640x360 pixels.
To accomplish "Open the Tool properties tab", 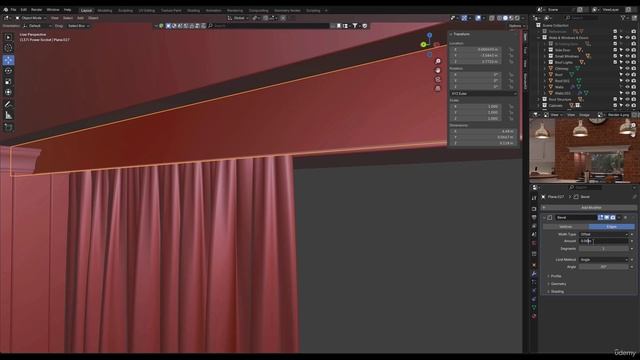I will tap(534, 198).
